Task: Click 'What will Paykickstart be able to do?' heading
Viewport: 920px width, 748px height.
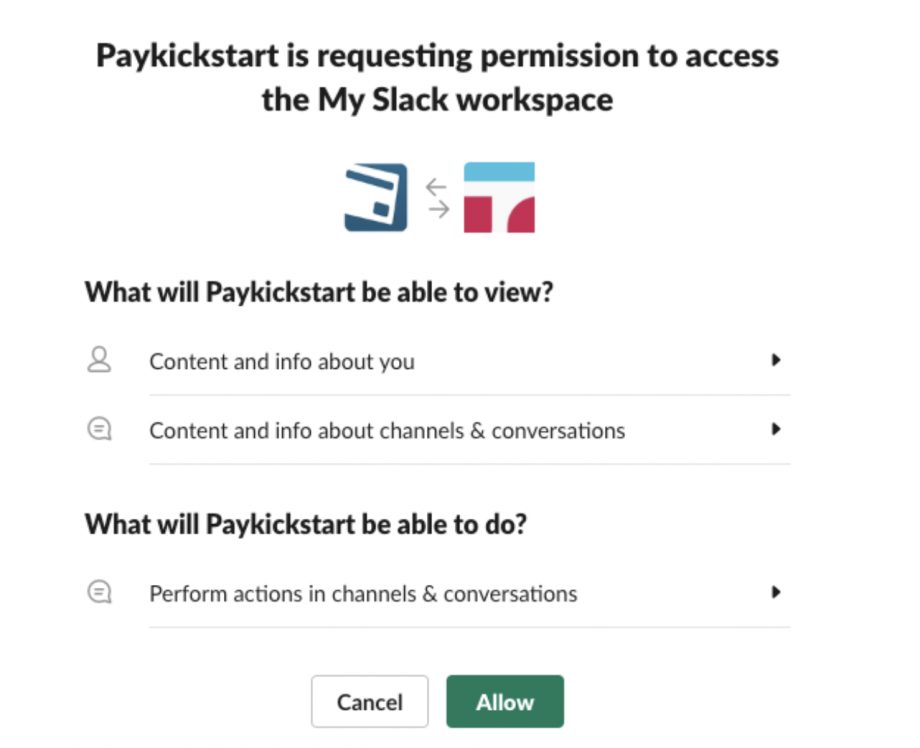Action: 306,524
